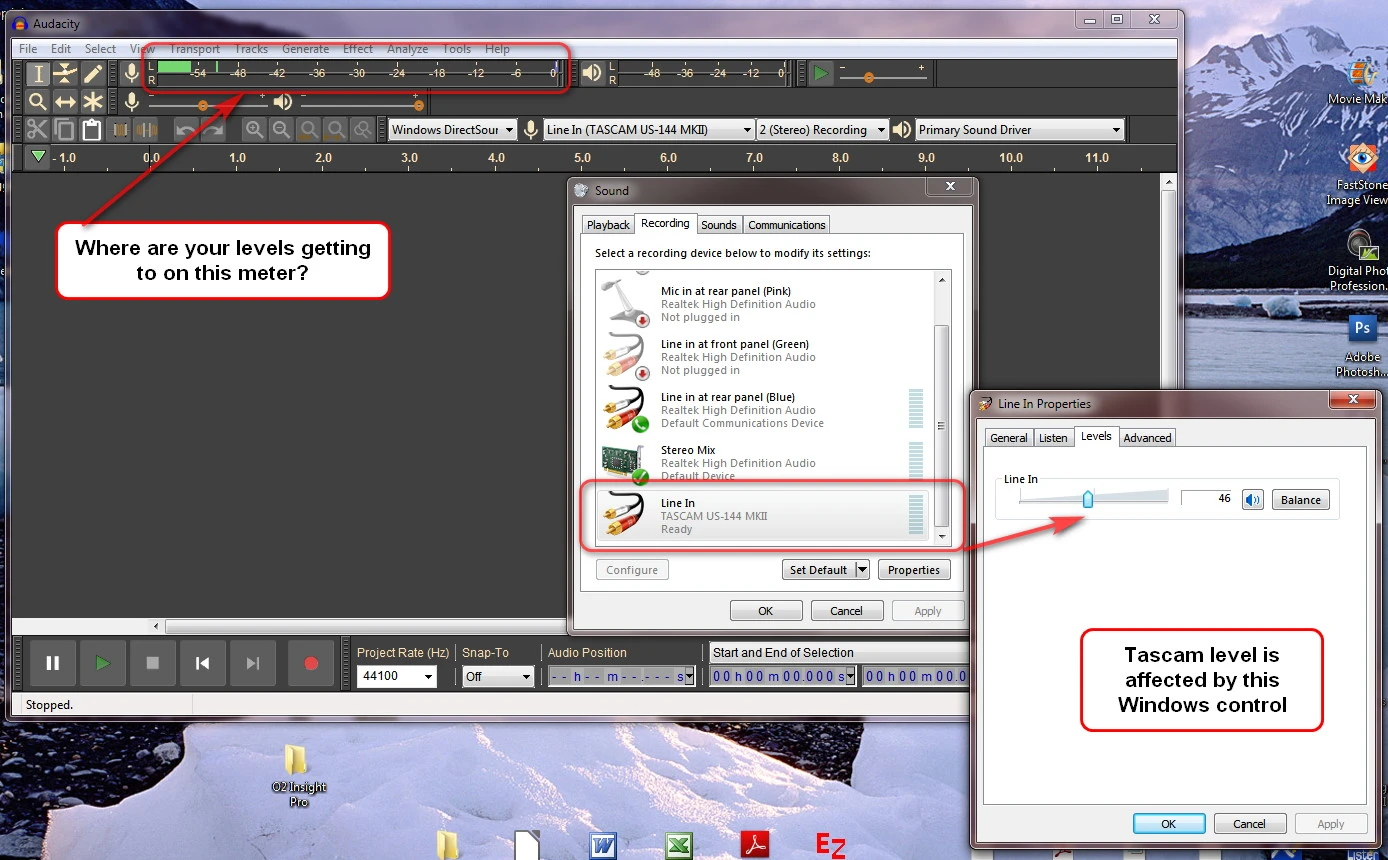1388x860 pixels.
Task: Pick the Multi-Tool asterisk icon
Action: coord(93,101)
